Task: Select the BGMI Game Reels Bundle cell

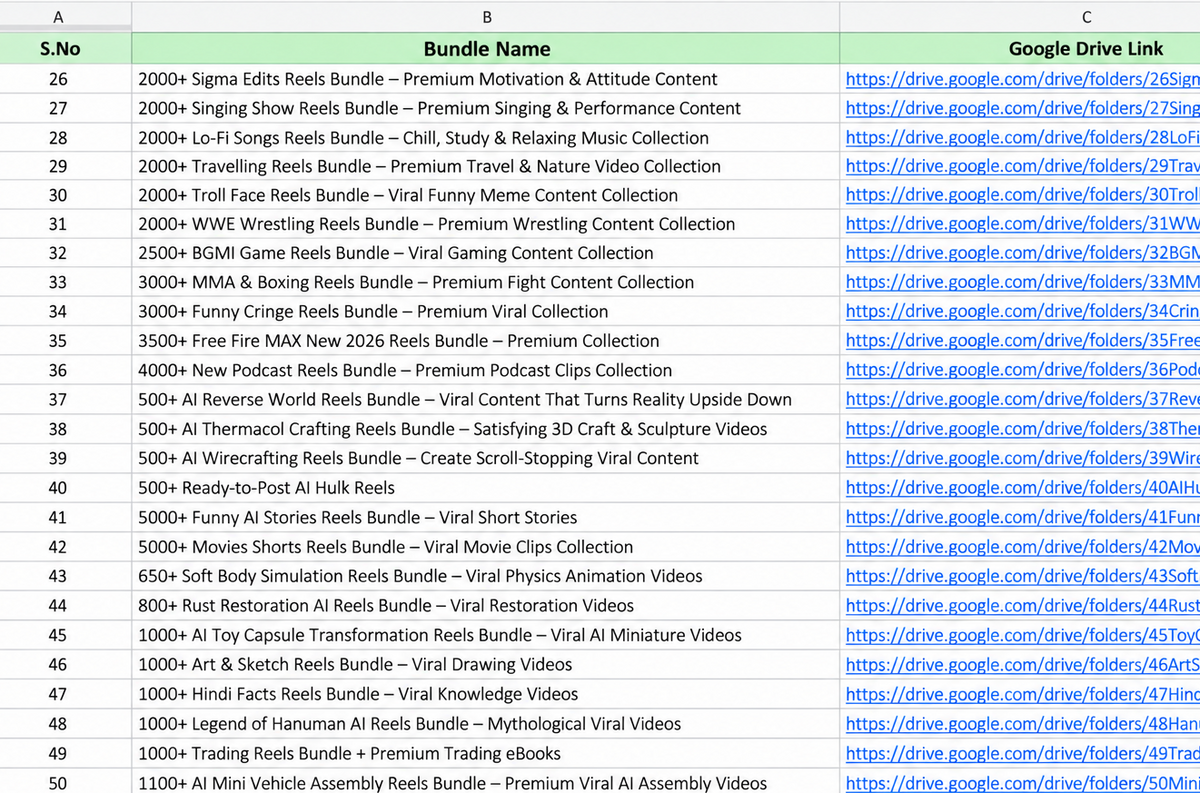Action: click(x=486, y=253)
